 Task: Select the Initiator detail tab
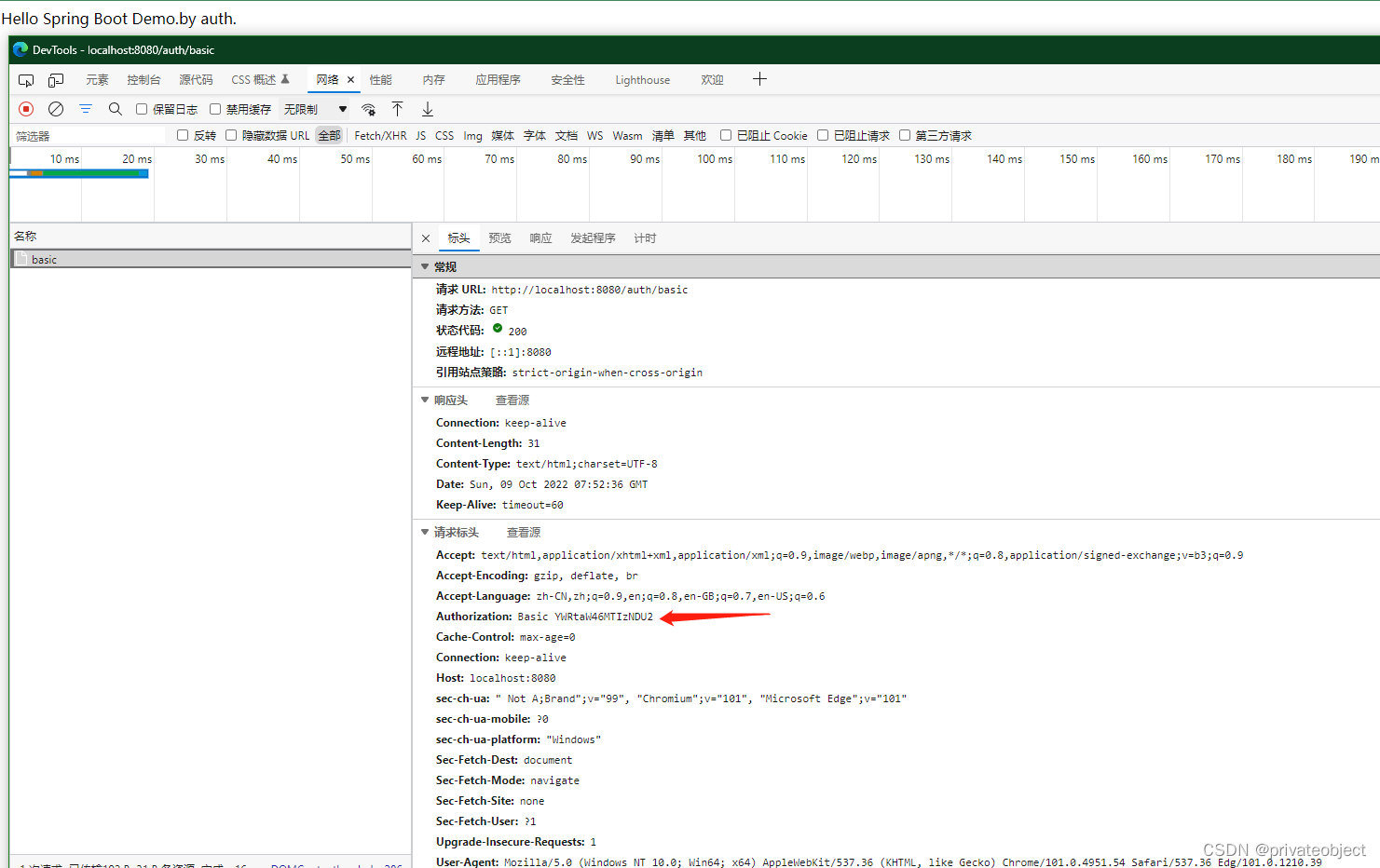tap(593, 238)
